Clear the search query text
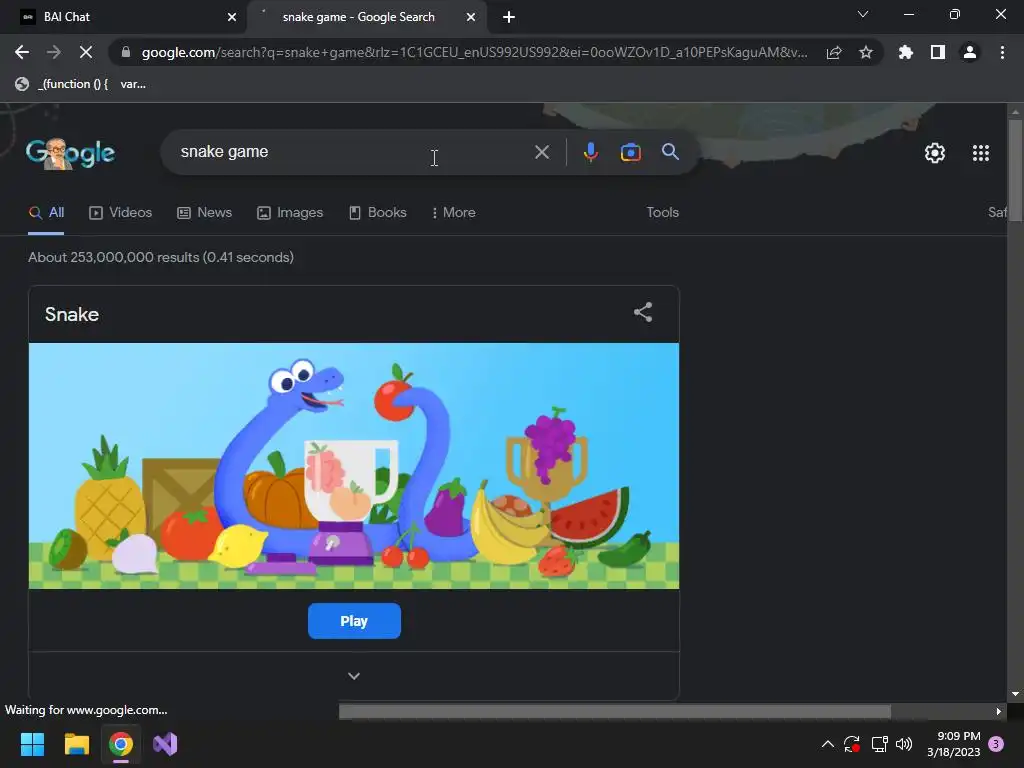The height and width of the screenshot is (768, 1024). pyautogui.click(x=542, y=152)
